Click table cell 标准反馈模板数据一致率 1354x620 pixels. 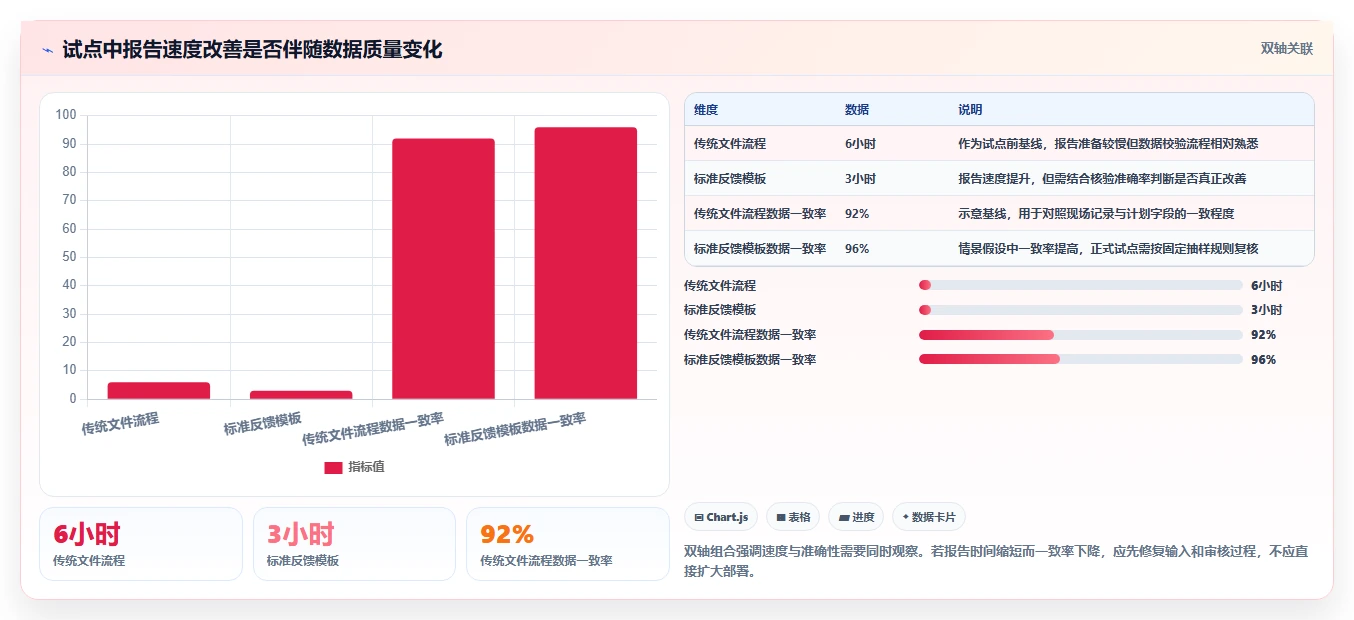[760, 248]
